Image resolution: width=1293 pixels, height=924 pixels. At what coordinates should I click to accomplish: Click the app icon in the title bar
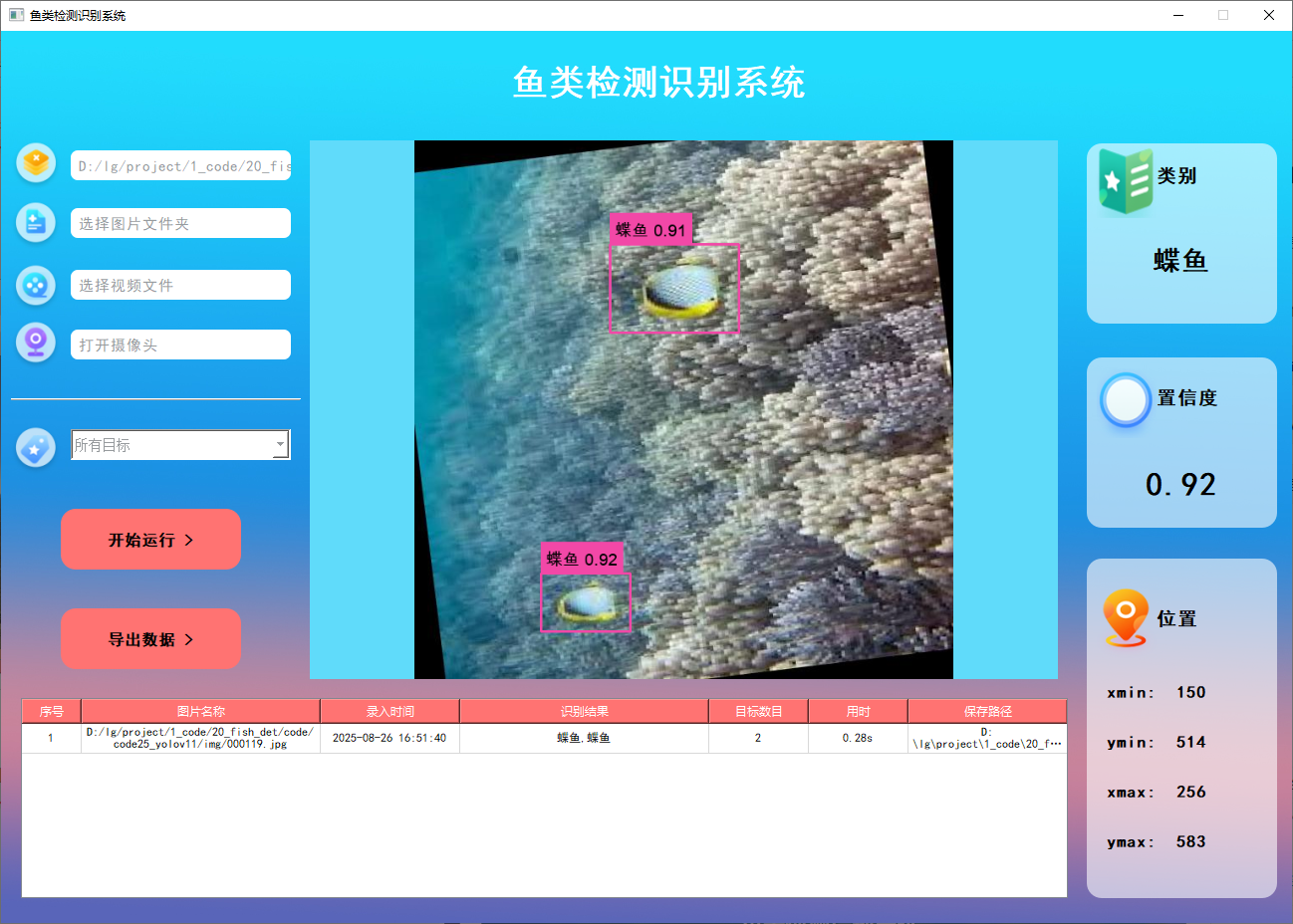click(x=14, y=15)
